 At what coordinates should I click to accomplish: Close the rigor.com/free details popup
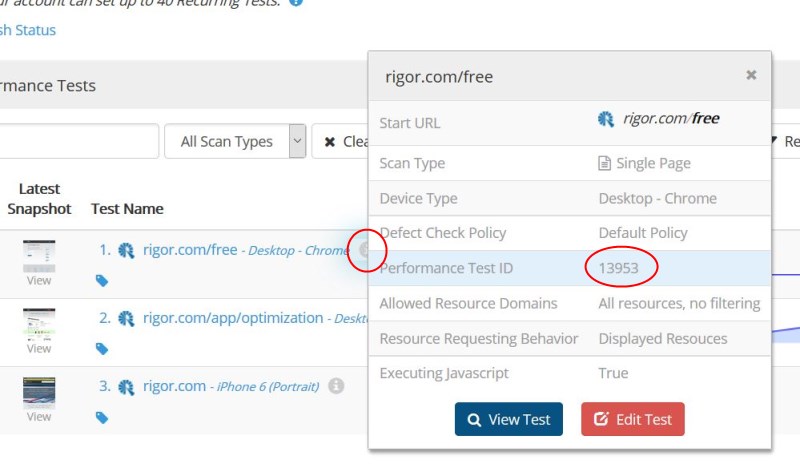click(751, 75)
